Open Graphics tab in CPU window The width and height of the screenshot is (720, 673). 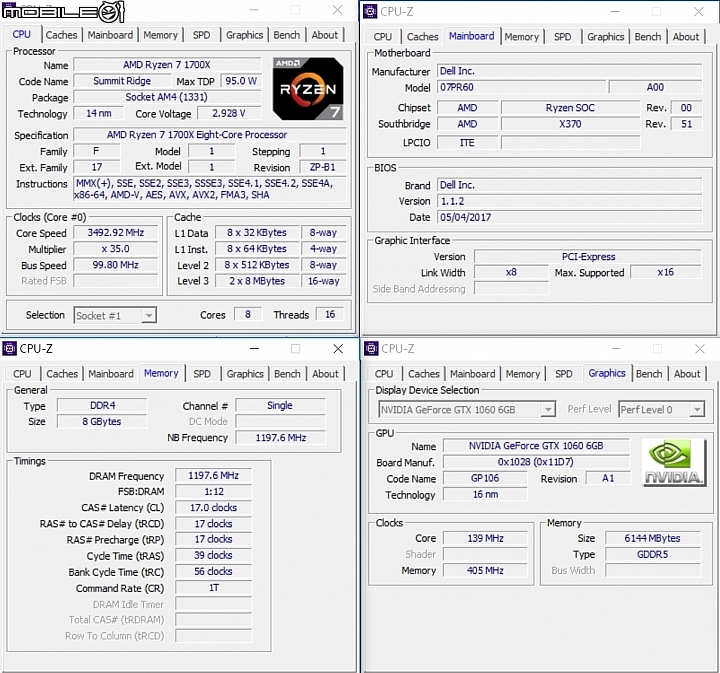244,35
